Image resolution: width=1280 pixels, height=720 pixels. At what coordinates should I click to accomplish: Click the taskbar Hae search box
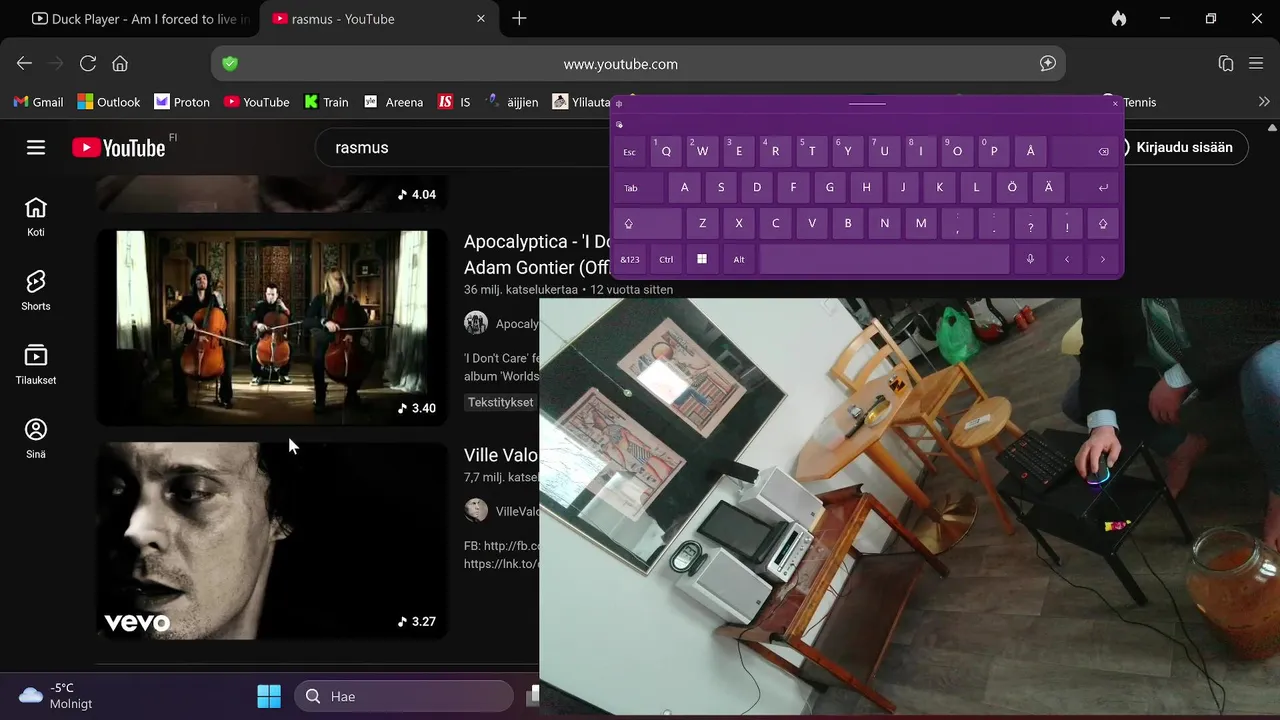404,696
